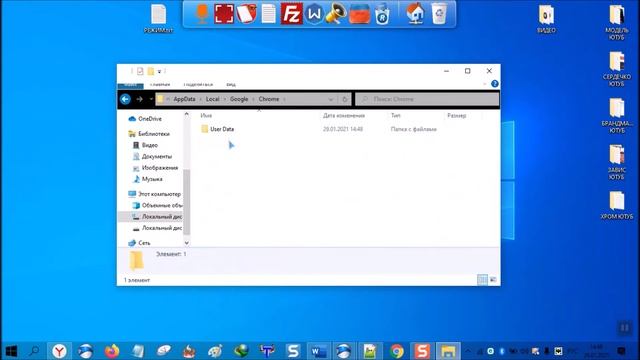Open the Customize Quick Access Toolbar dropdown

159,71
